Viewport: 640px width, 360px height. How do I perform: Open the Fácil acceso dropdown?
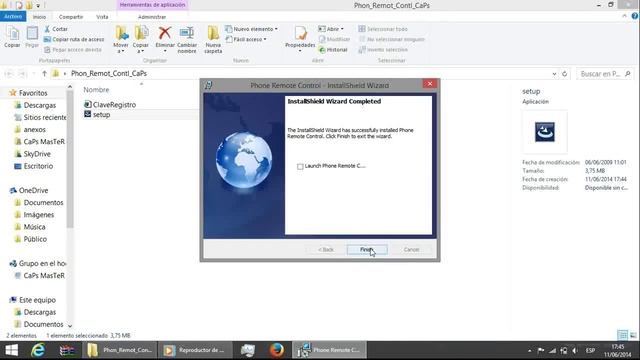[x=246, y=39]
